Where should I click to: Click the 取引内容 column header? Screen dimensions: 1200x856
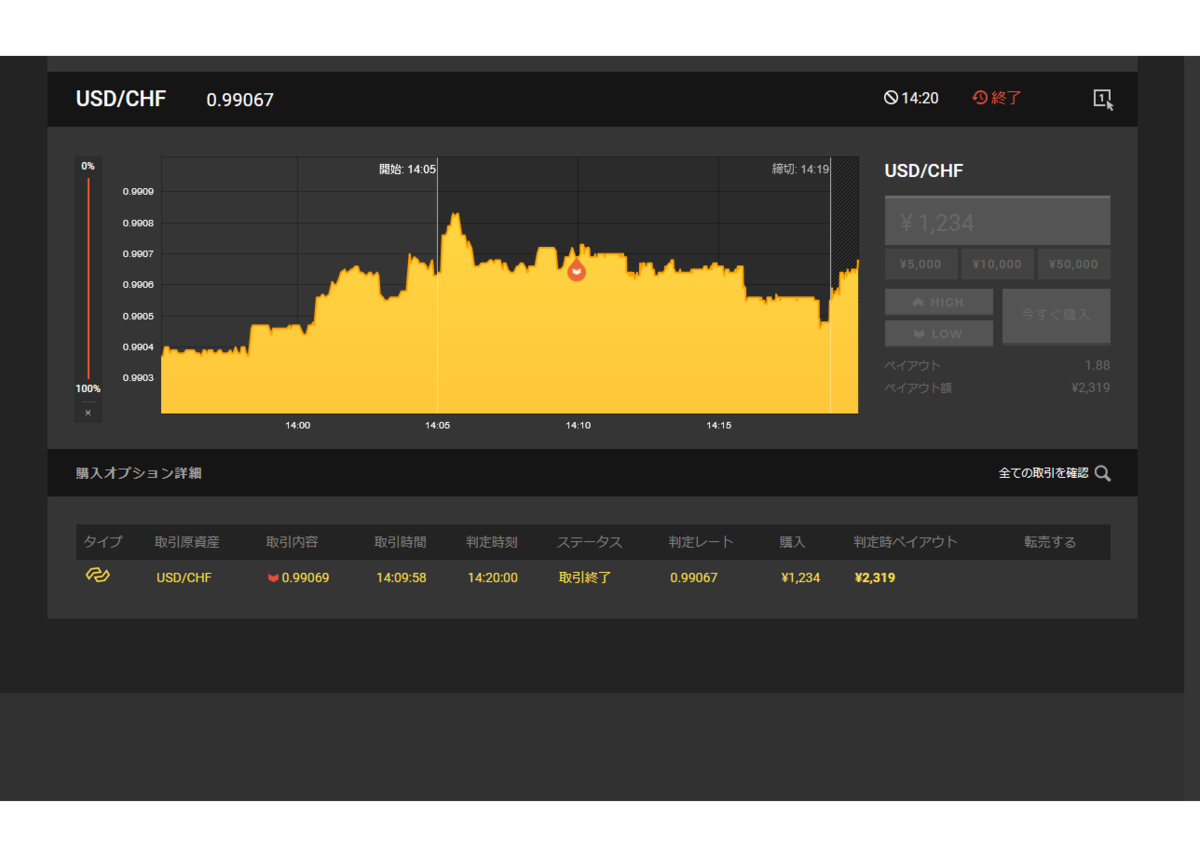coord(292,542)
